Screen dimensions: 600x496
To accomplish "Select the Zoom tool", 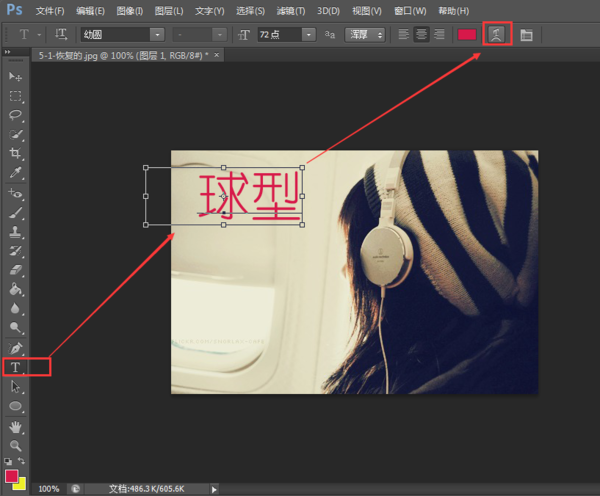I will click(x=15, y=445).
